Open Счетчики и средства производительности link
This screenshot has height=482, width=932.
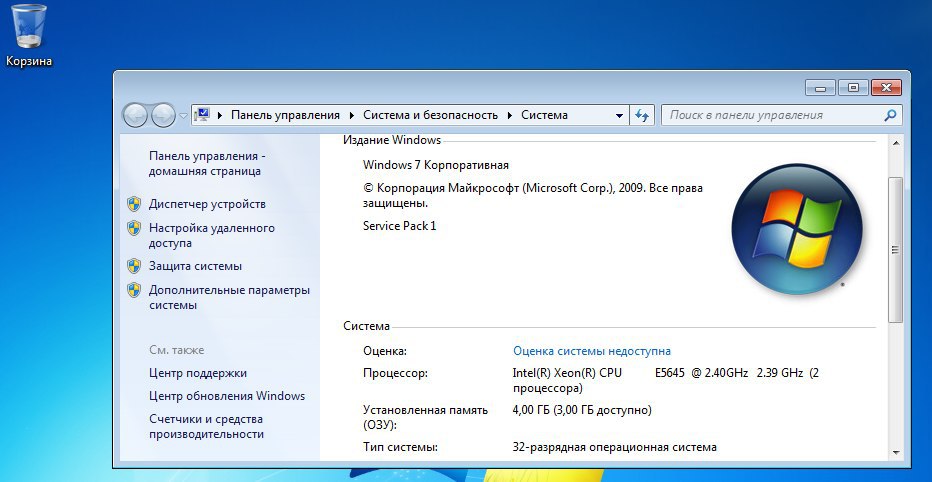pos(206,427)
